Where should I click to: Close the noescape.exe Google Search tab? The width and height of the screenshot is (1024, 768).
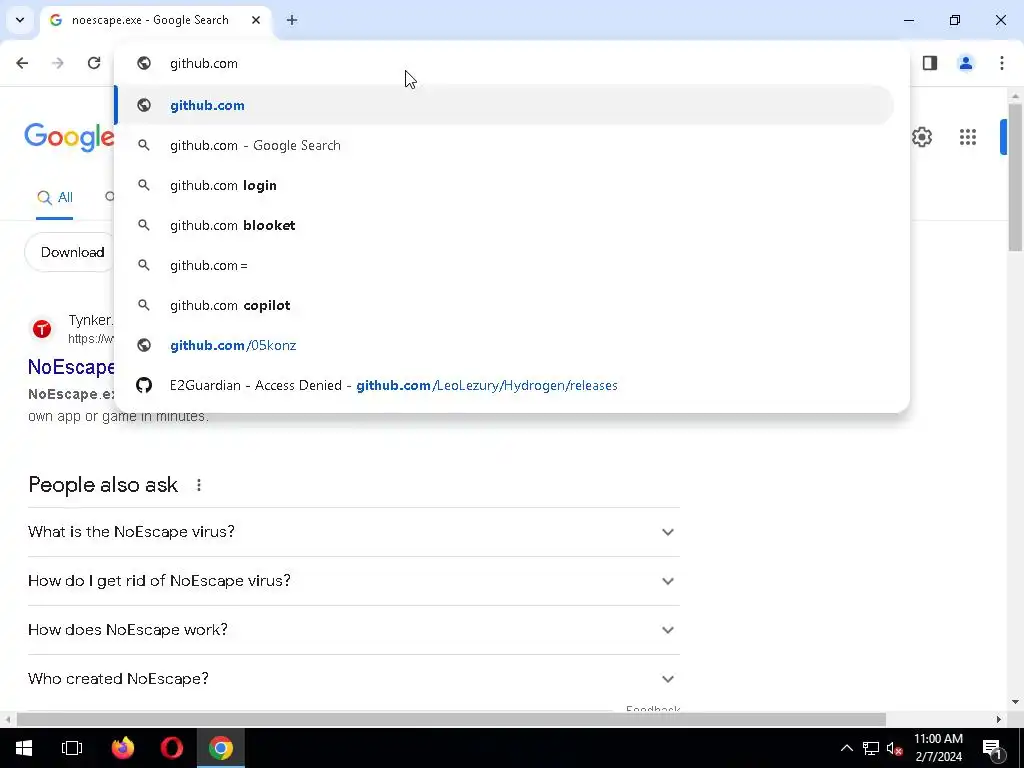coord(256,20)
